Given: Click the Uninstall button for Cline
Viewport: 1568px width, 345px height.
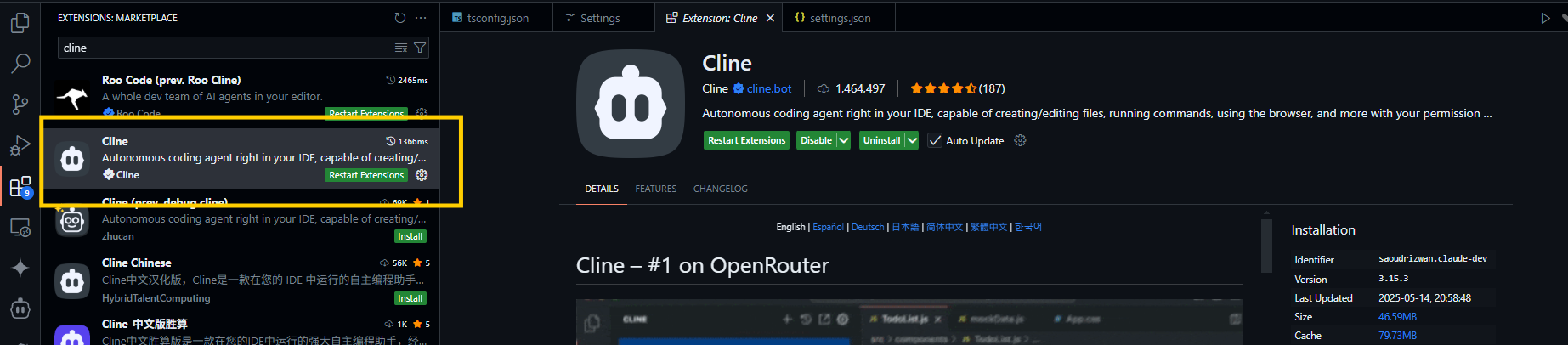Looking at the screenshot, I should 882,140.
